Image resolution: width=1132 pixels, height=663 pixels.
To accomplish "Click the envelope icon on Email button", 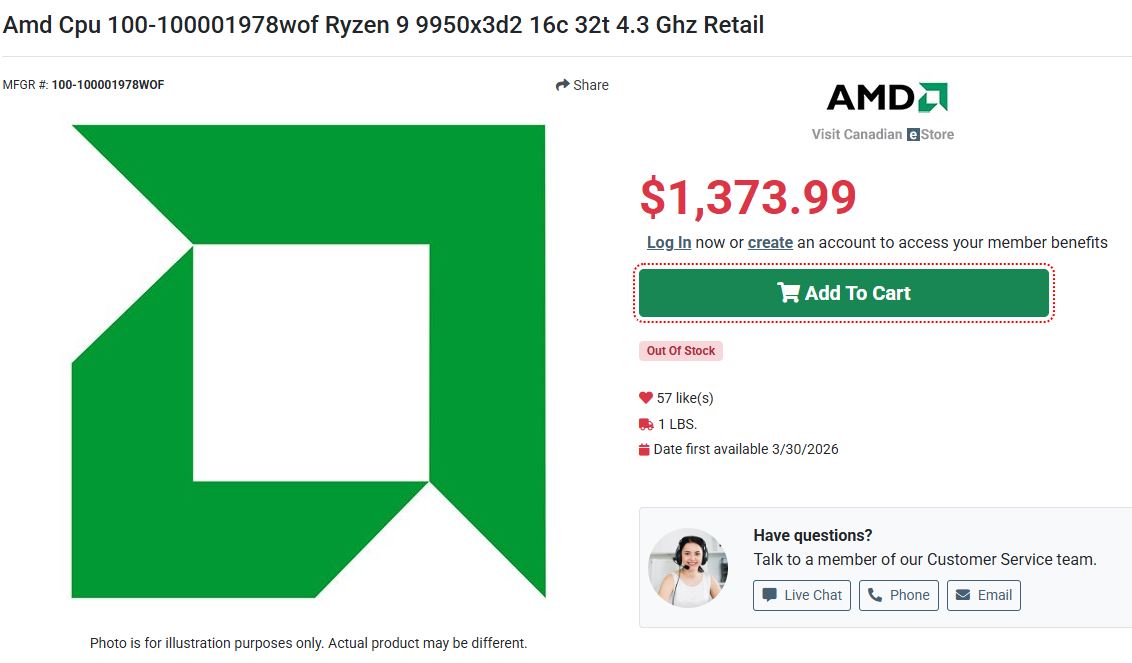I will (x=961, y=594).
